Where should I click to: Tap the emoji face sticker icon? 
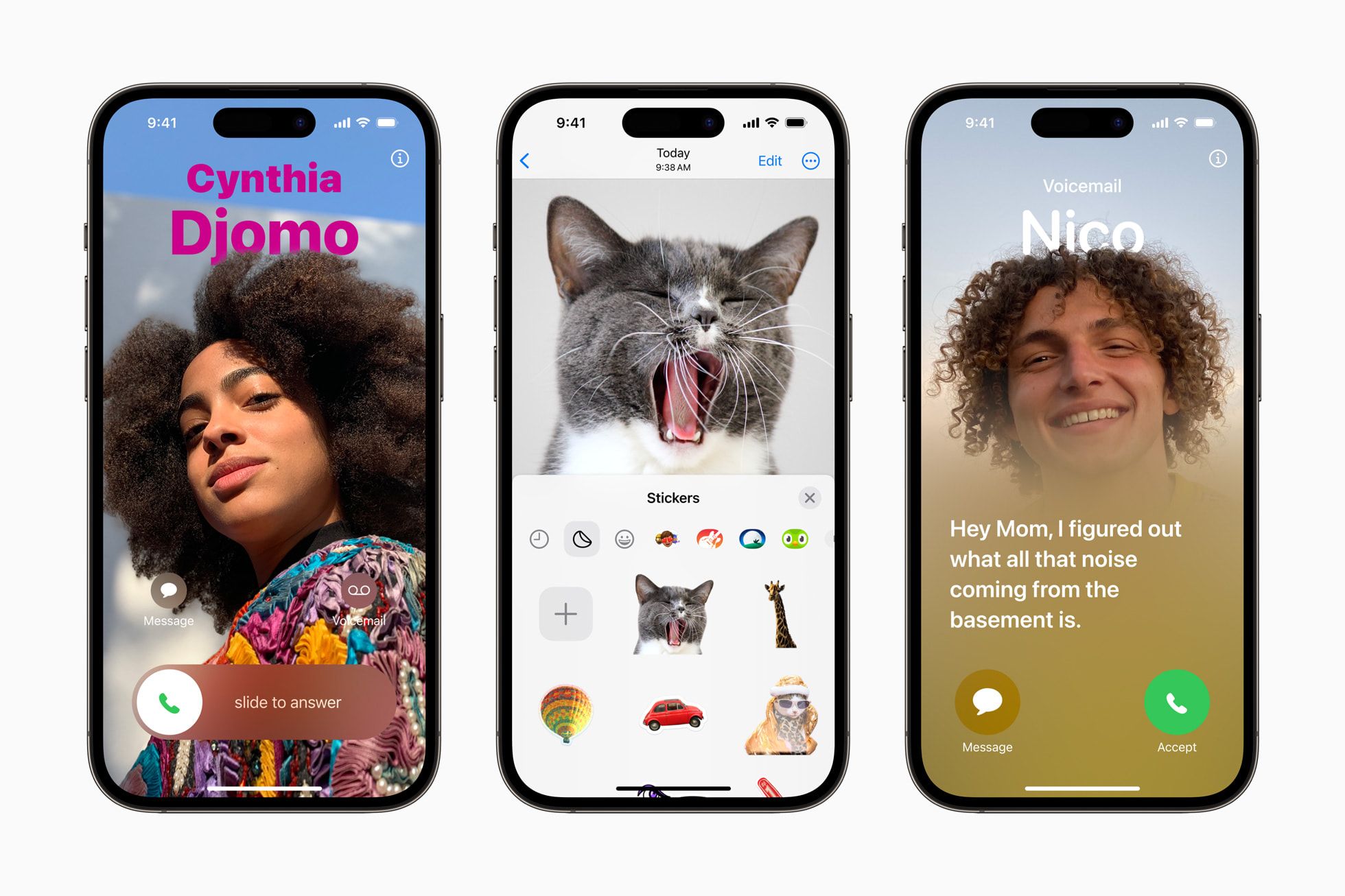click(x=623, y=538)
